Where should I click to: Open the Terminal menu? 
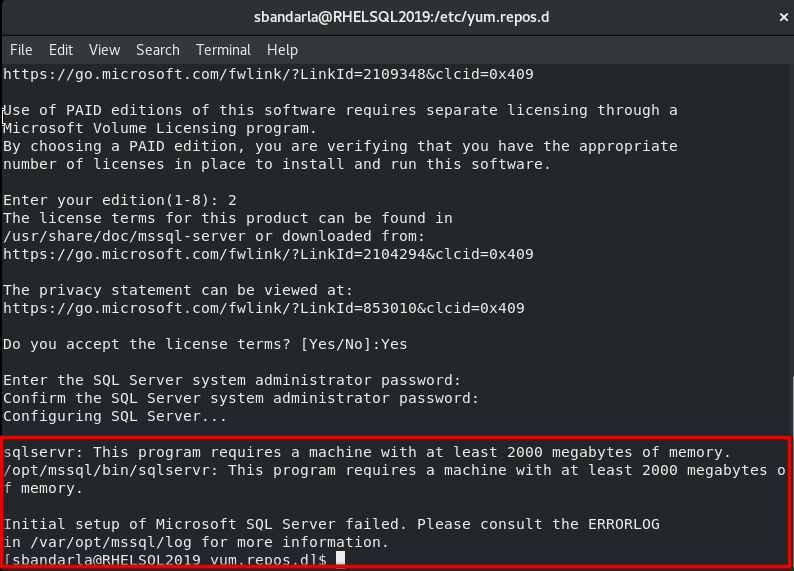click(x=223, y=49)
